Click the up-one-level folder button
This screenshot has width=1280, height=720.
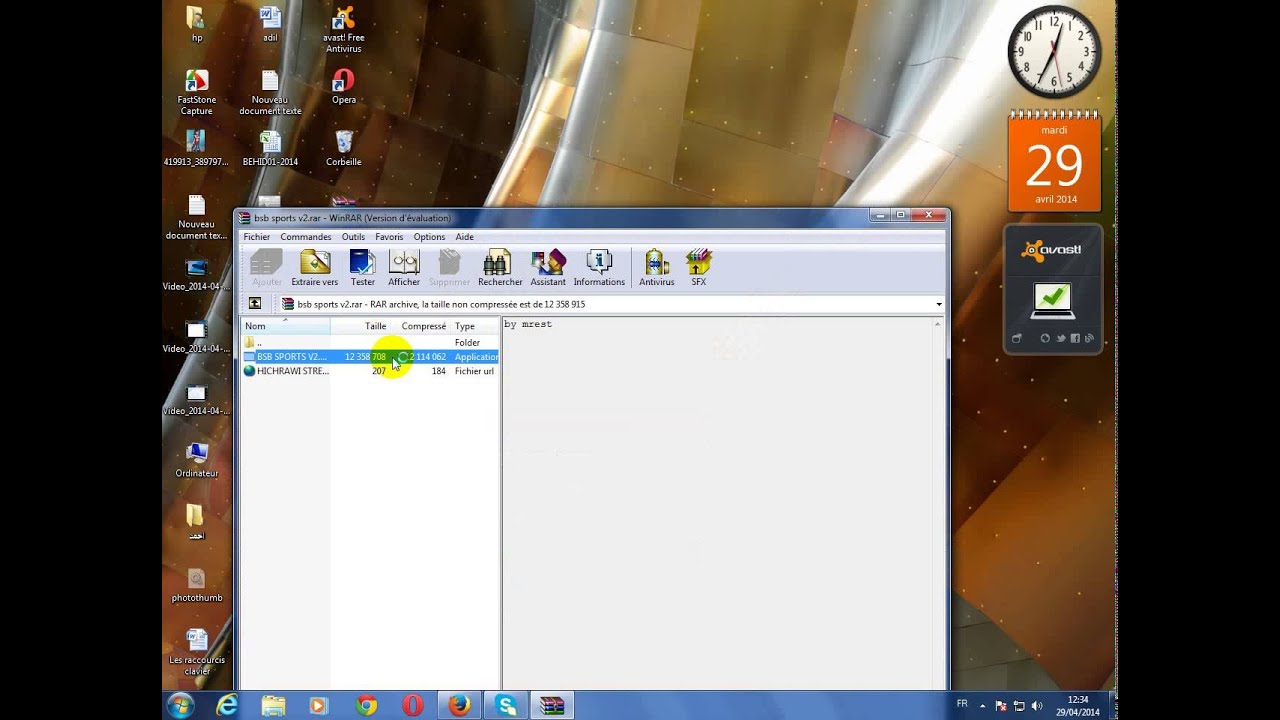255,304
